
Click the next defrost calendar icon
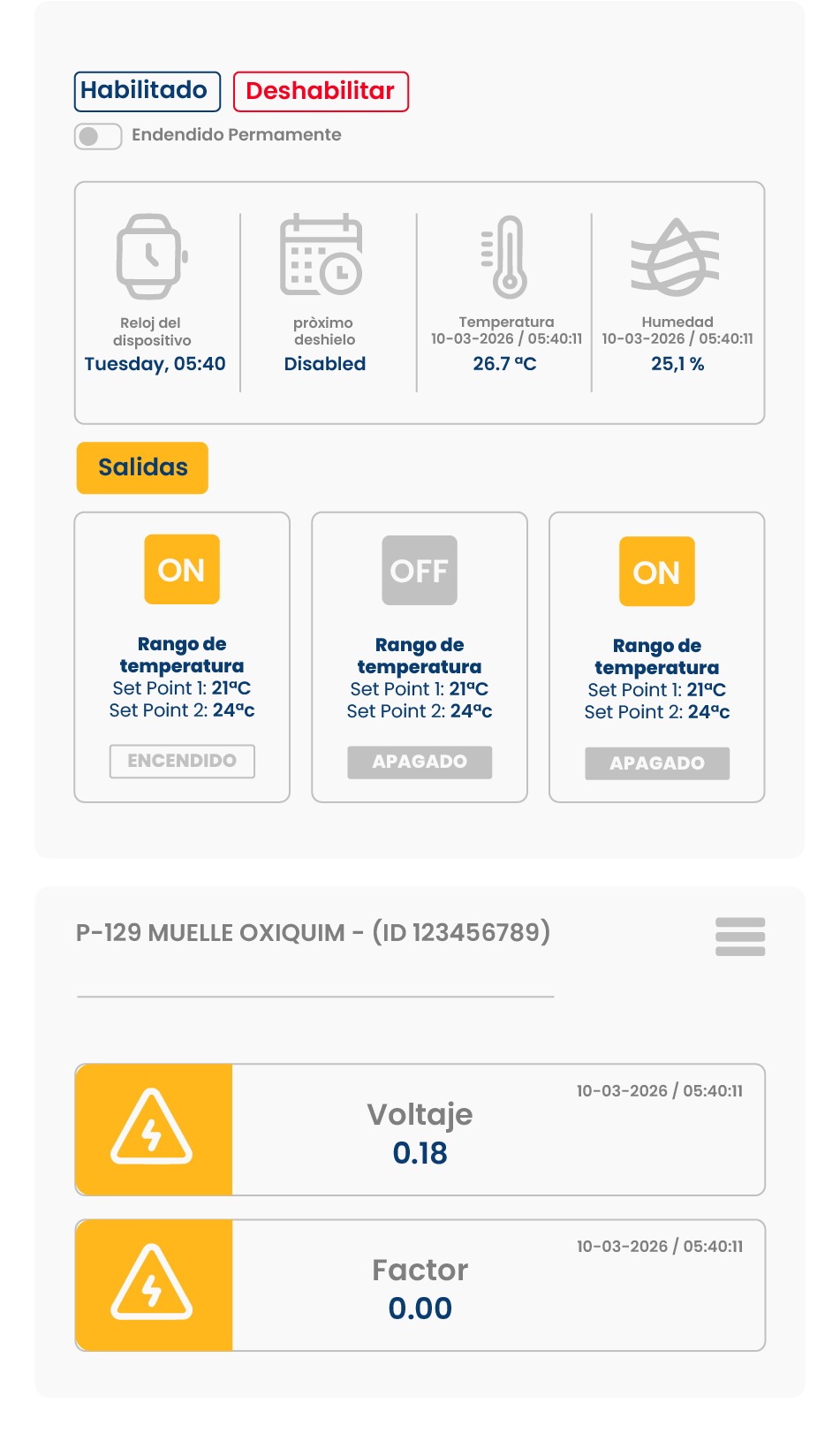pyautogui.click(x=322, y=254)
